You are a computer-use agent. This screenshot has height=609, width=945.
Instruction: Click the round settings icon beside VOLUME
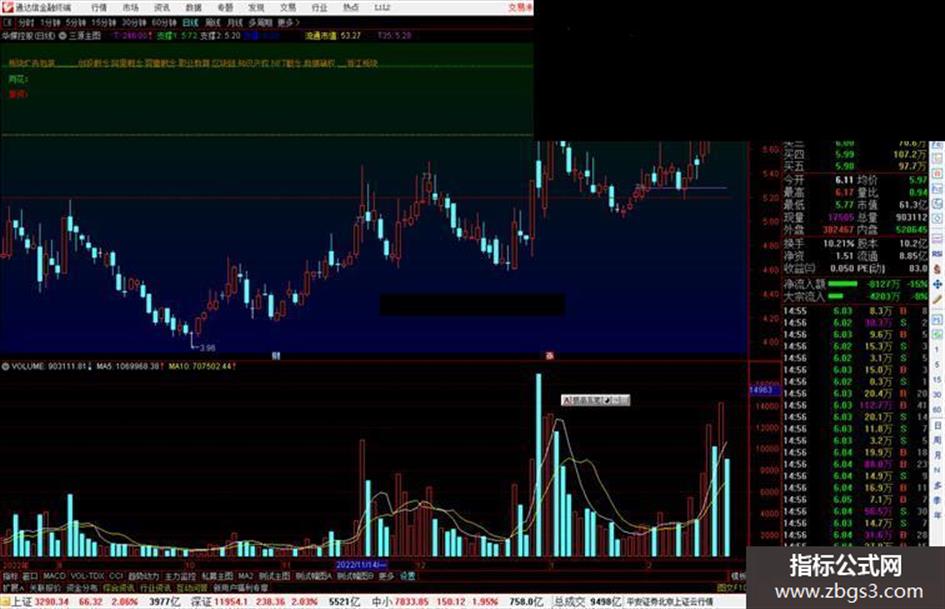pos(5,366)
